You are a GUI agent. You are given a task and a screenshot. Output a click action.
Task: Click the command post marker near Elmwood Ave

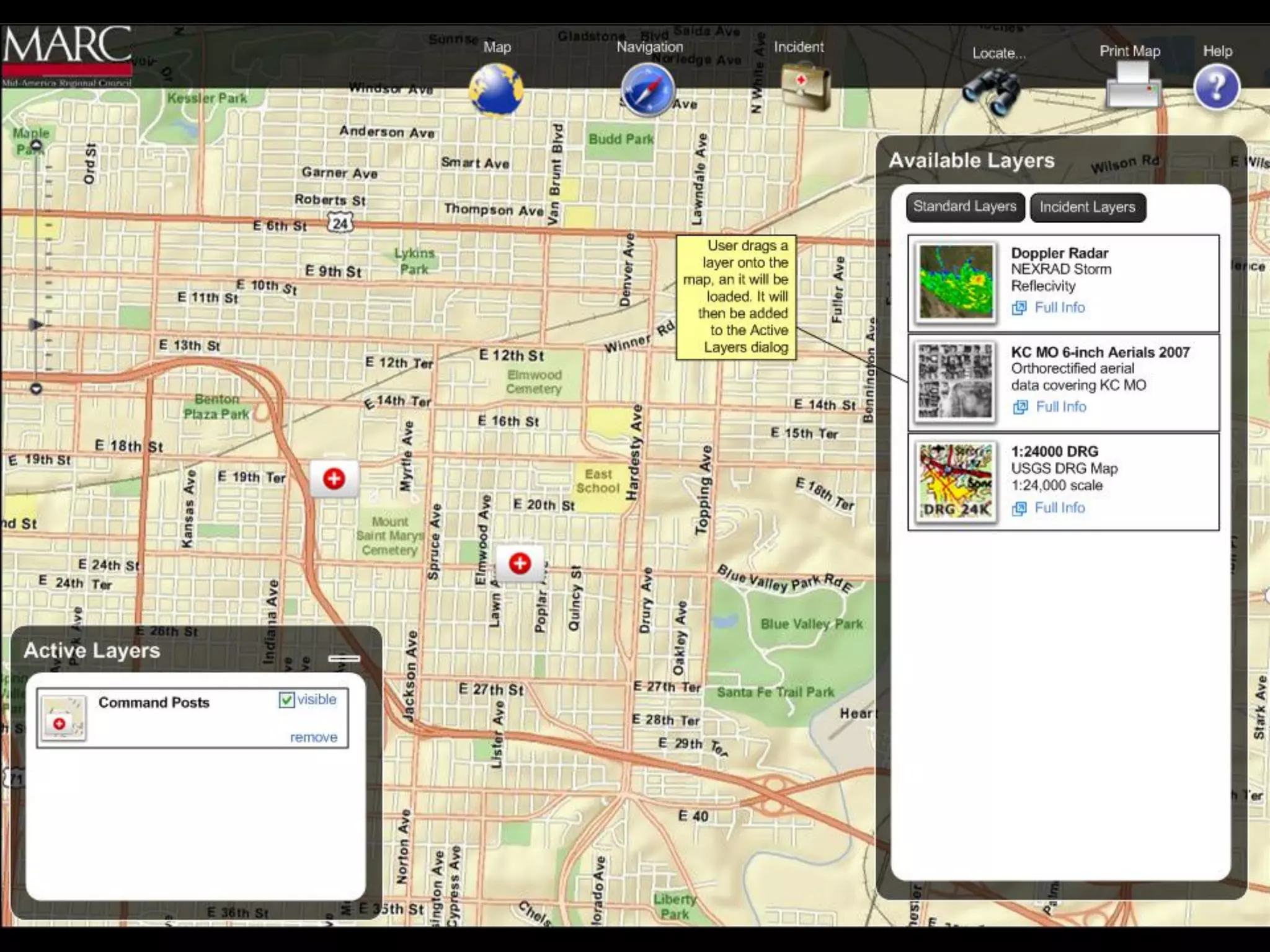point(520,563)
